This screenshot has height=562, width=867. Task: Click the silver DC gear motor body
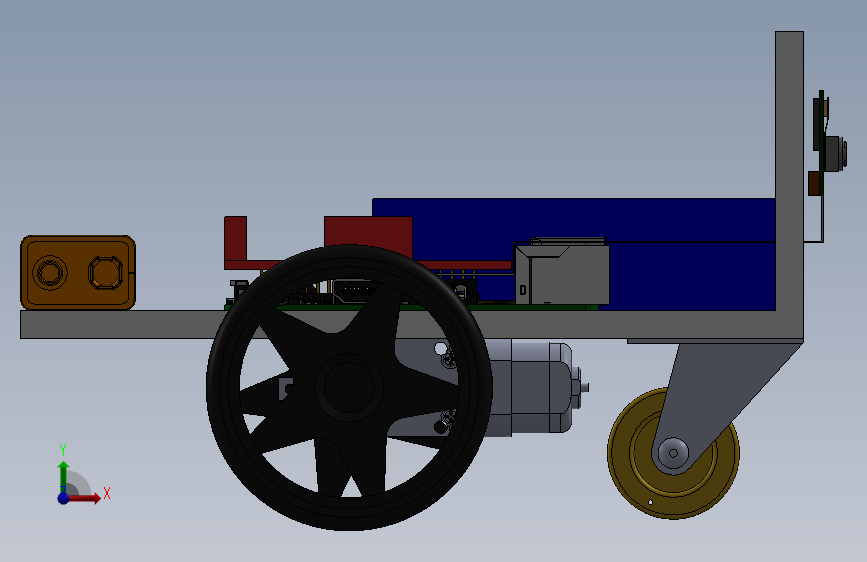[531, 387]
